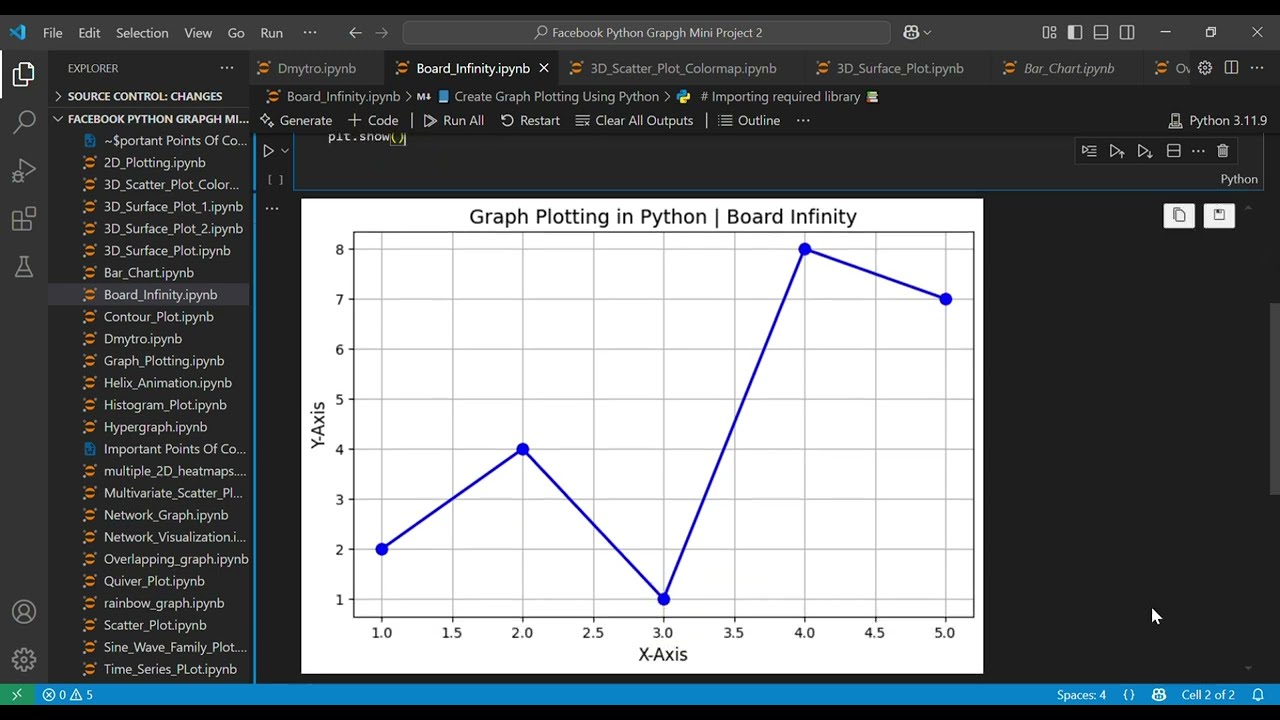Viewport: 1280px width, 720px height.
Task: Click Generate in notebook toolbar
Action: point(296,120)
